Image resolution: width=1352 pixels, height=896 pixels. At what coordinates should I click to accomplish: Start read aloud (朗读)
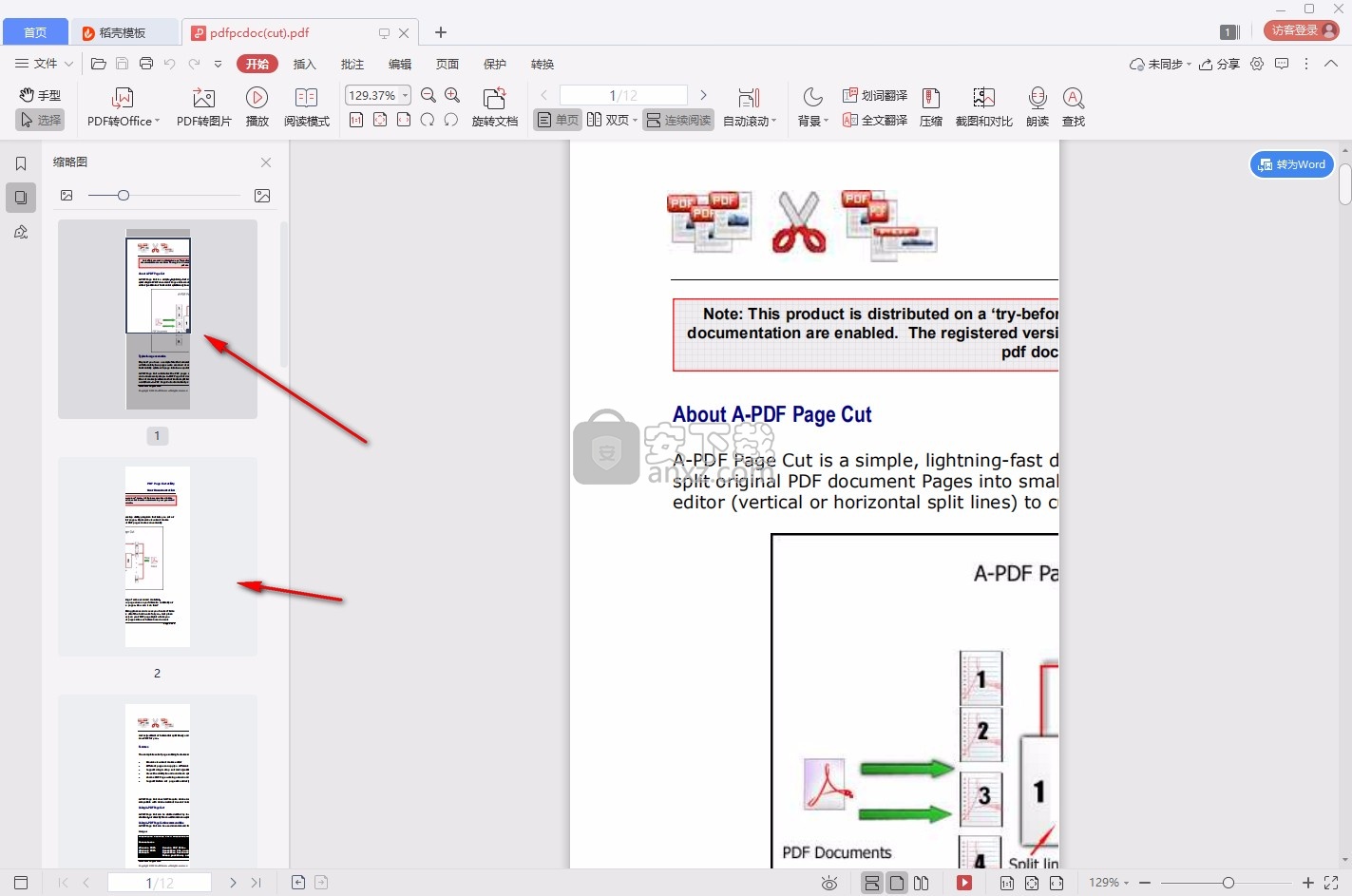1038,107
